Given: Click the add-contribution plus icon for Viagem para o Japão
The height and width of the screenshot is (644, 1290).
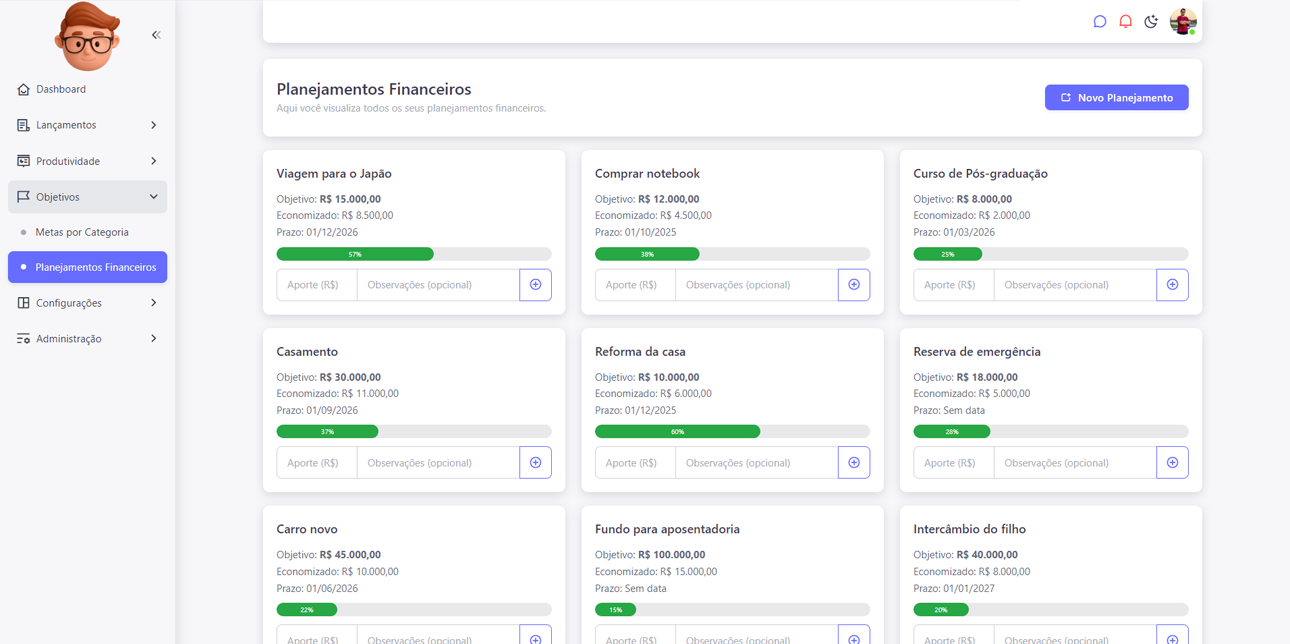Looking at the screenshot, I should coord(535,285).
